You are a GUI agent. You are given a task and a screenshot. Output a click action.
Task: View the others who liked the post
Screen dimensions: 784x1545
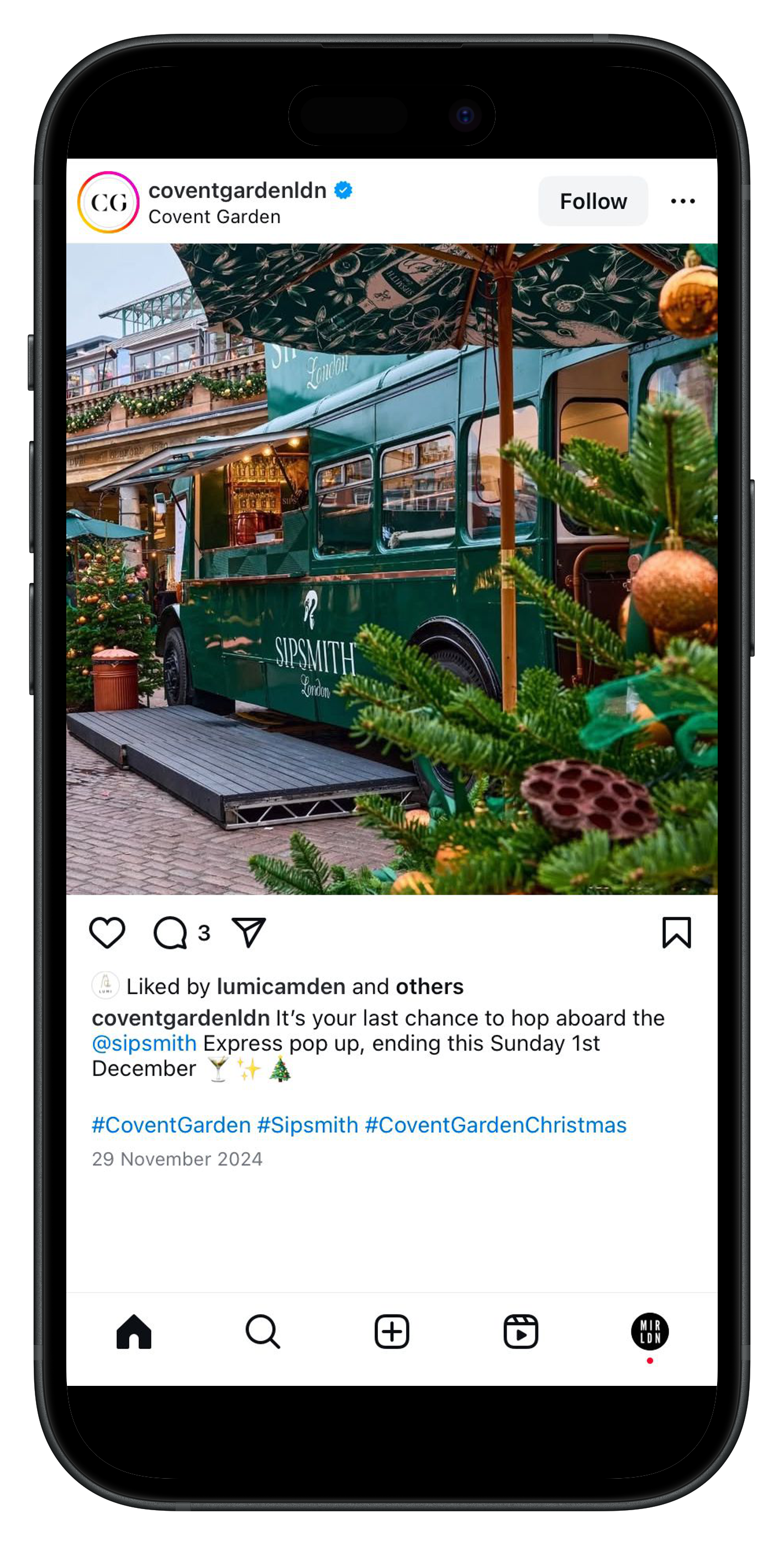click(x=429, y=986)
